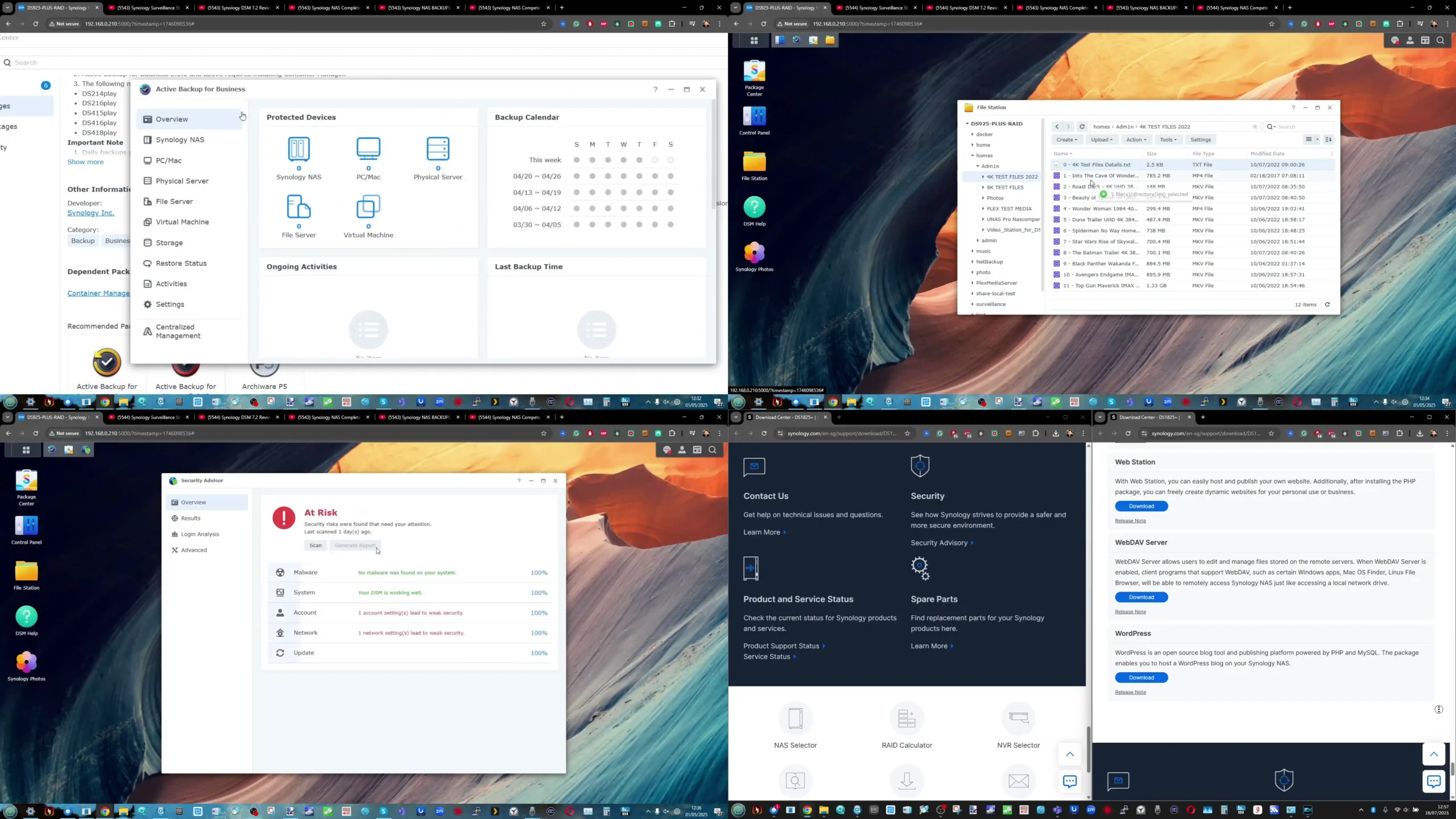Open DSM notifications icon above Security Advisor window
Image resolution: width=1456 pixels, height=819 pixels.
[667, 450]
